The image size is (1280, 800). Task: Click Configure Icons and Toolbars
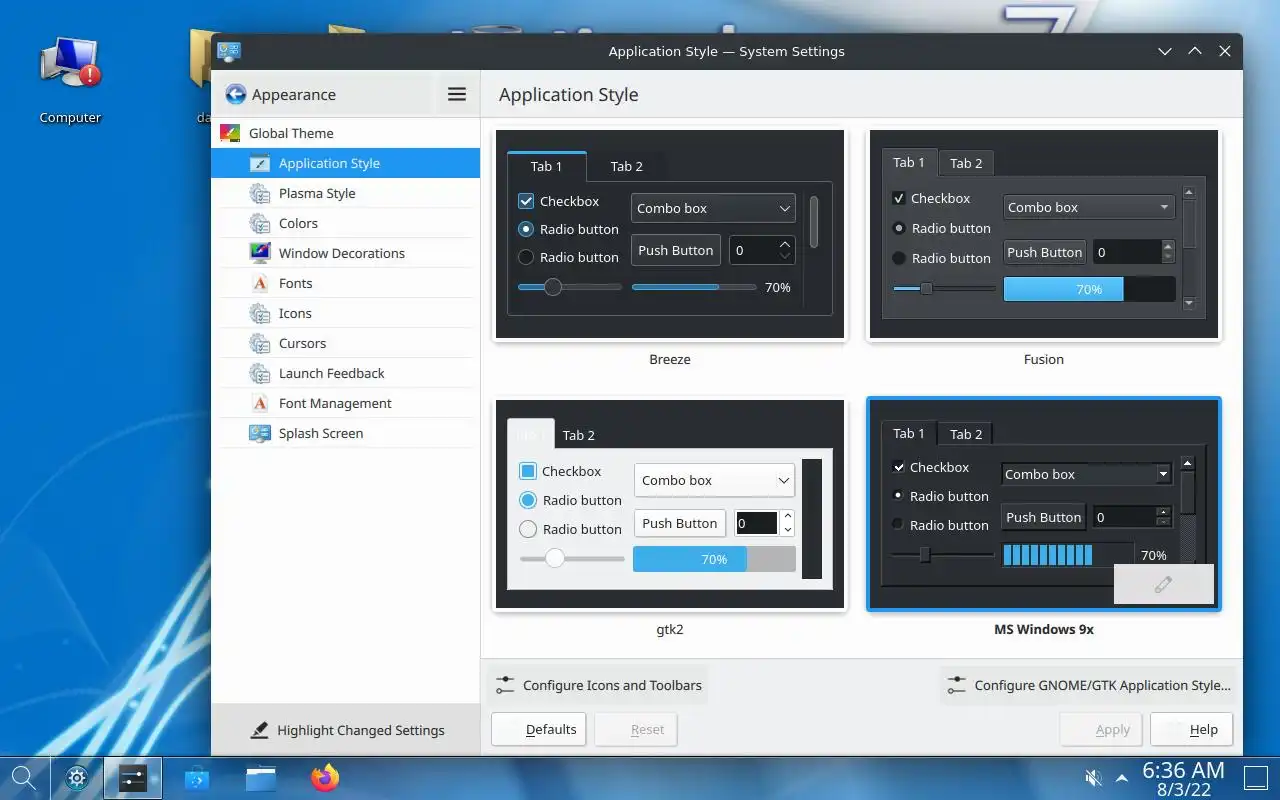click(x=598, y=685)
